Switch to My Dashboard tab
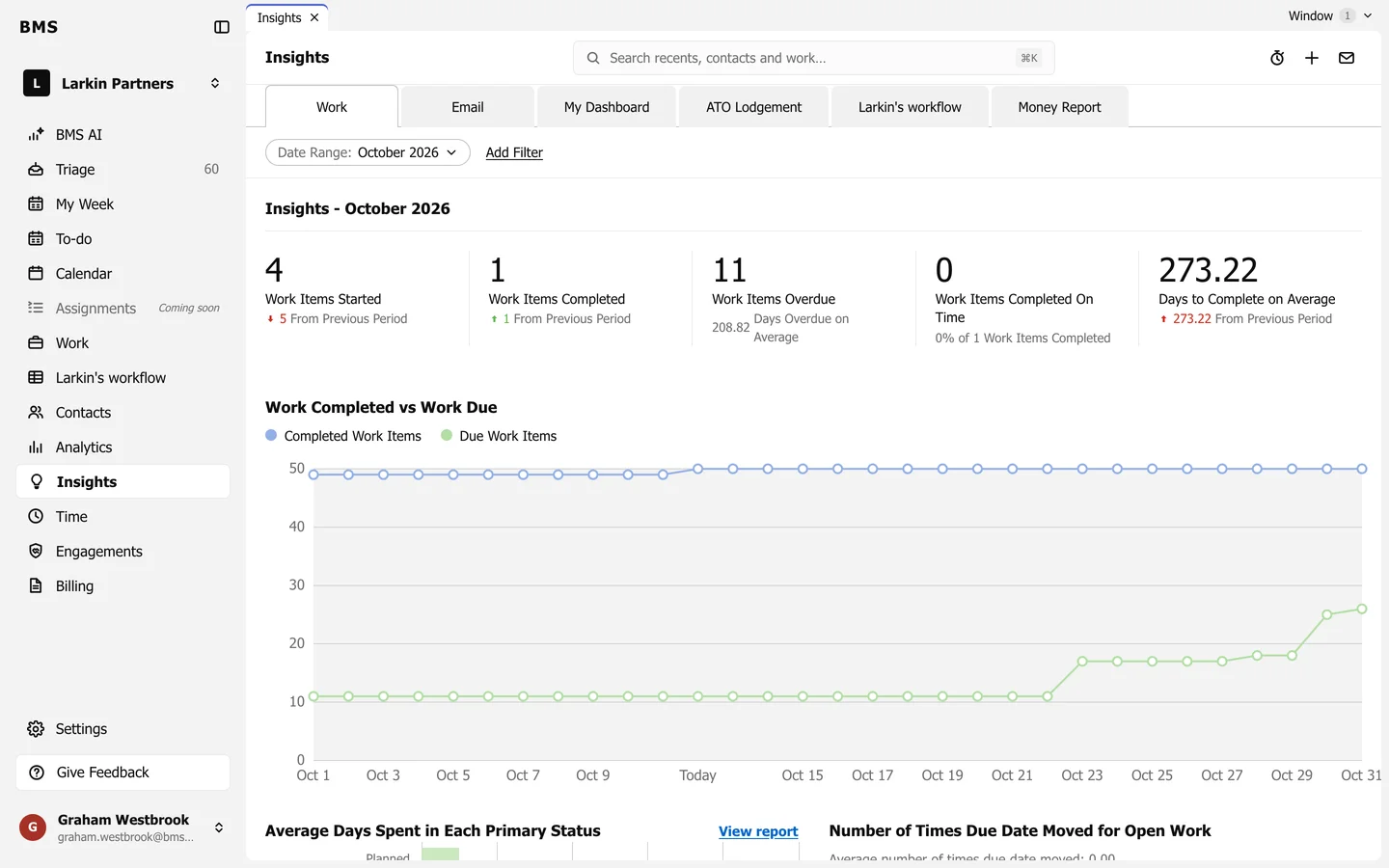This screenshot has width=1389, height=868. tap(607, 107)
